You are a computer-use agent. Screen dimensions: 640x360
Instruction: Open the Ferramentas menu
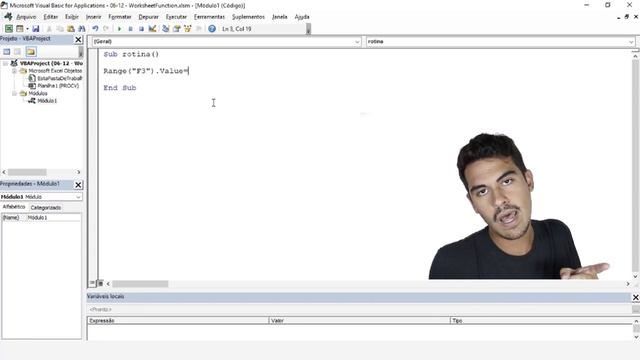coord(209,17)
